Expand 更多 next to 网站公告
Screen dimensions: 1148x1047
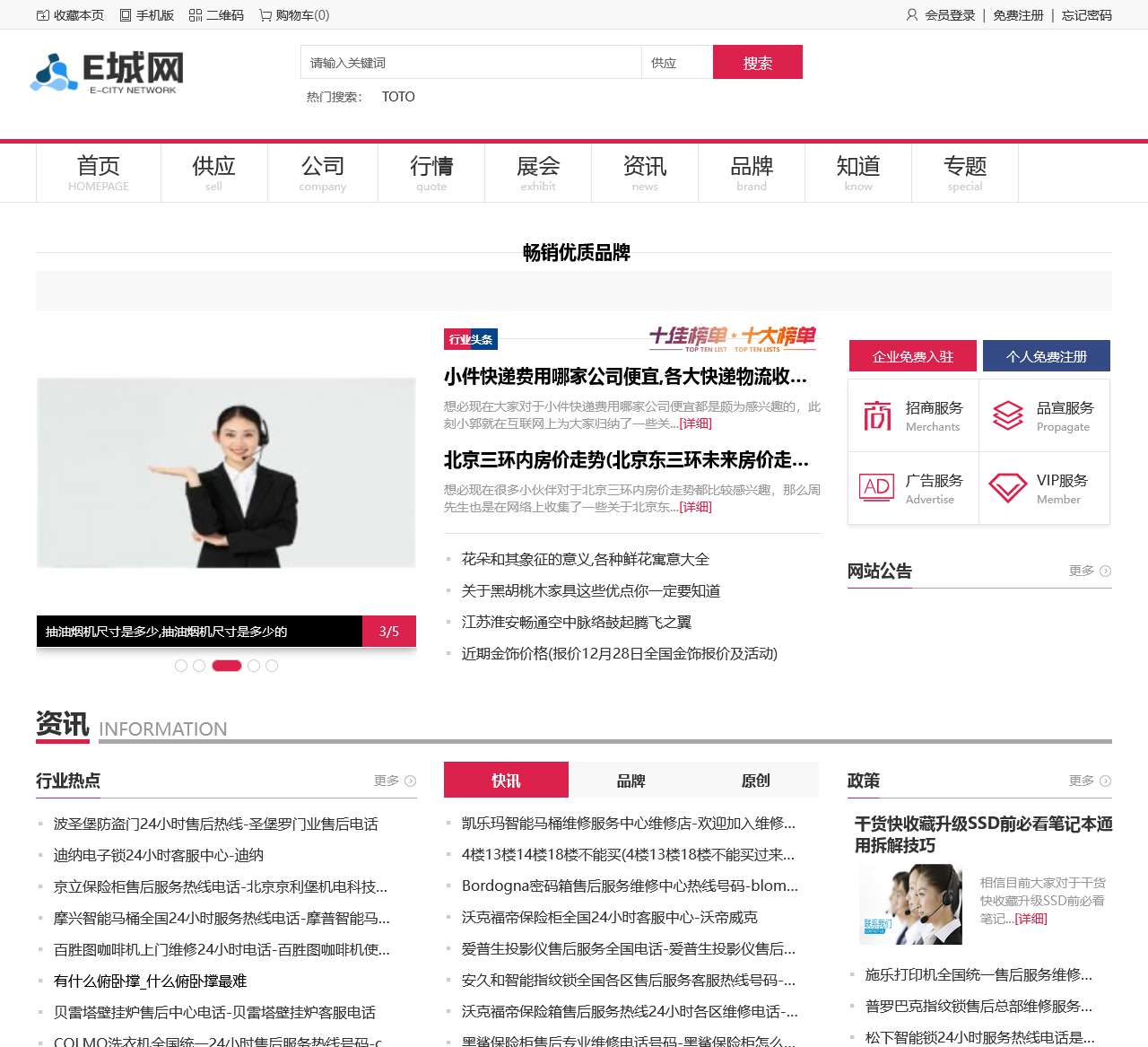1089,571
